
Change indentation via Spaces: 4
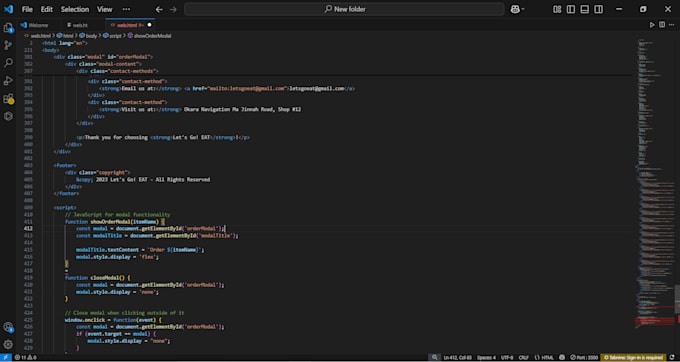pyautogui.click(x=486, y=358)
